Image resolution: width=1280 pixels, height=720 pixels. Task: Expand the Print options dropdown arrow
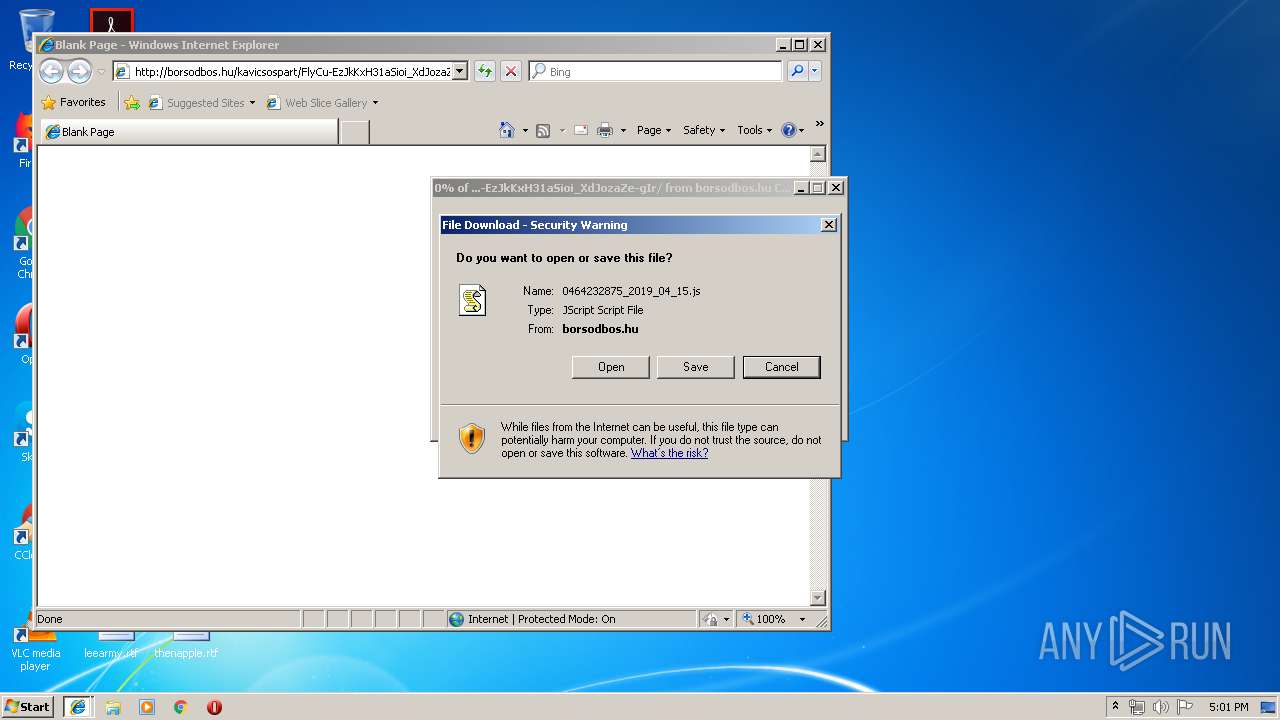pyautogui.click(x=623, y=130)
